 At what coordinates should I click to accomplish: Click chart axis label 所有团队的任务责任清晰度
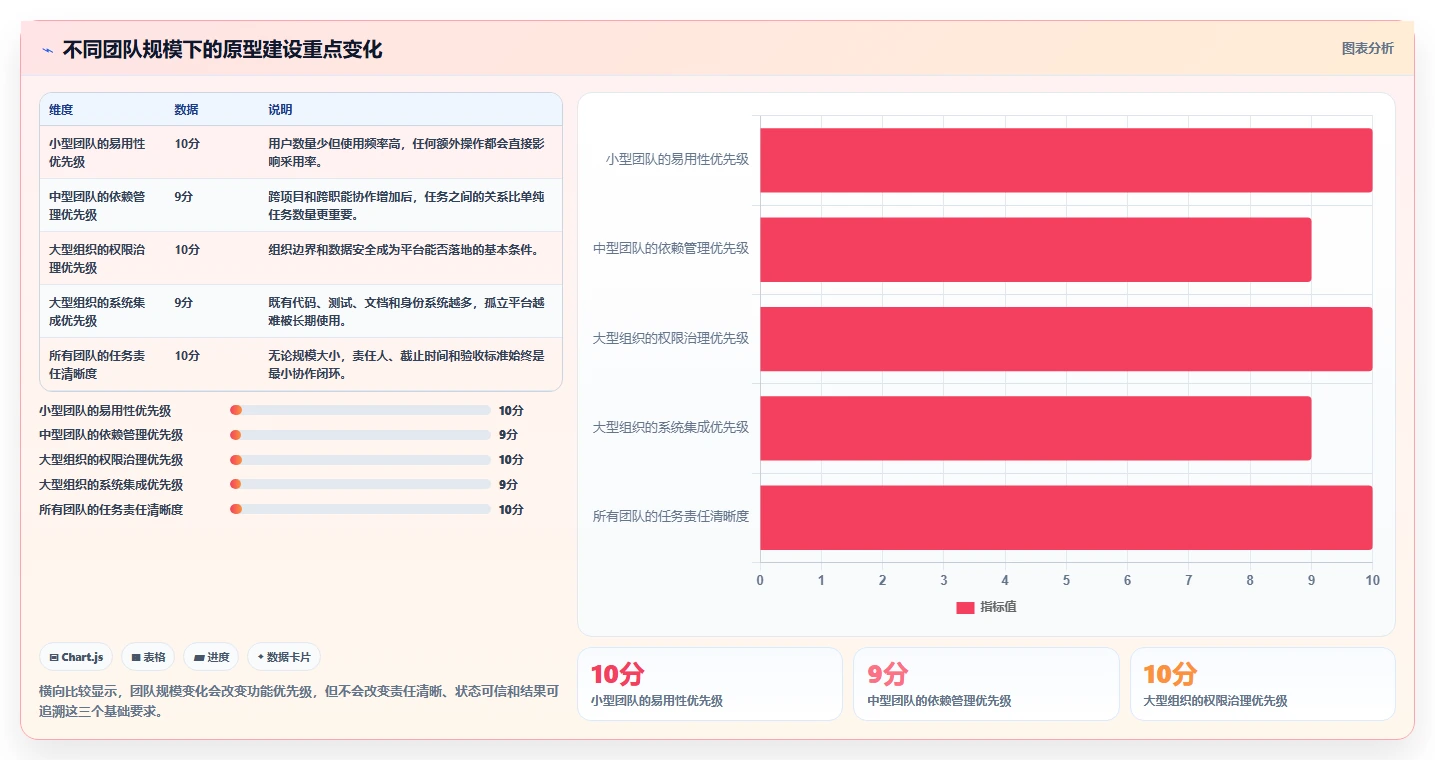click(x=670, y=516)
